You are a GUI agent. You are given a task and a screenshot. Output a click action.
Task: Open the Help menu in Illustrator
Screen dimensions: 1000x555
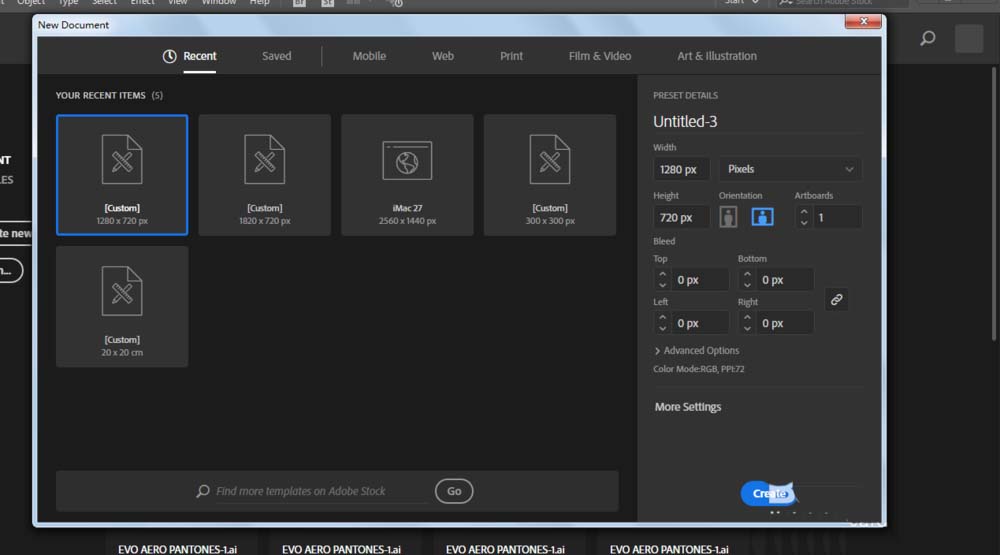(x=259, y=3)
